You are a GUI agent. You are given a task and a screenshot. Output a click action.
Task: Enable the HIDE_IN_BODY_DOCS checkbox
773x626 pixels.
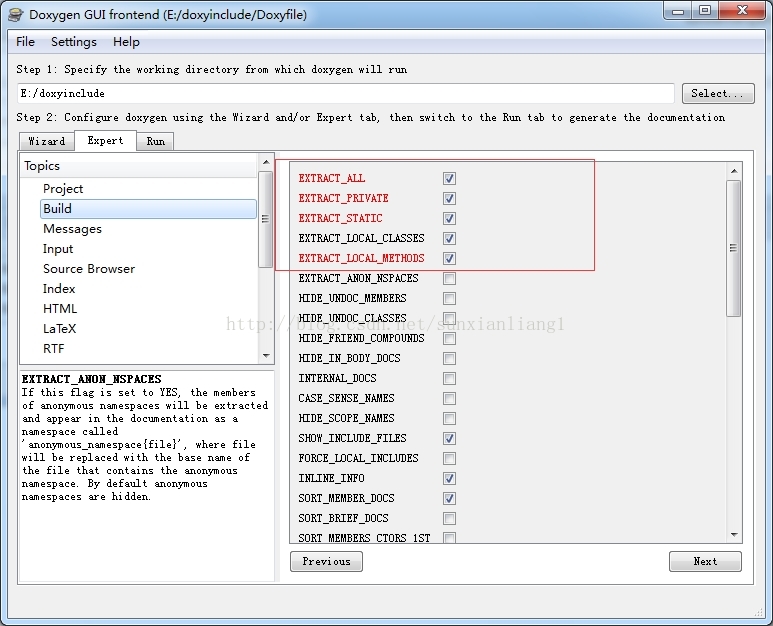click(x=449, y=358)
